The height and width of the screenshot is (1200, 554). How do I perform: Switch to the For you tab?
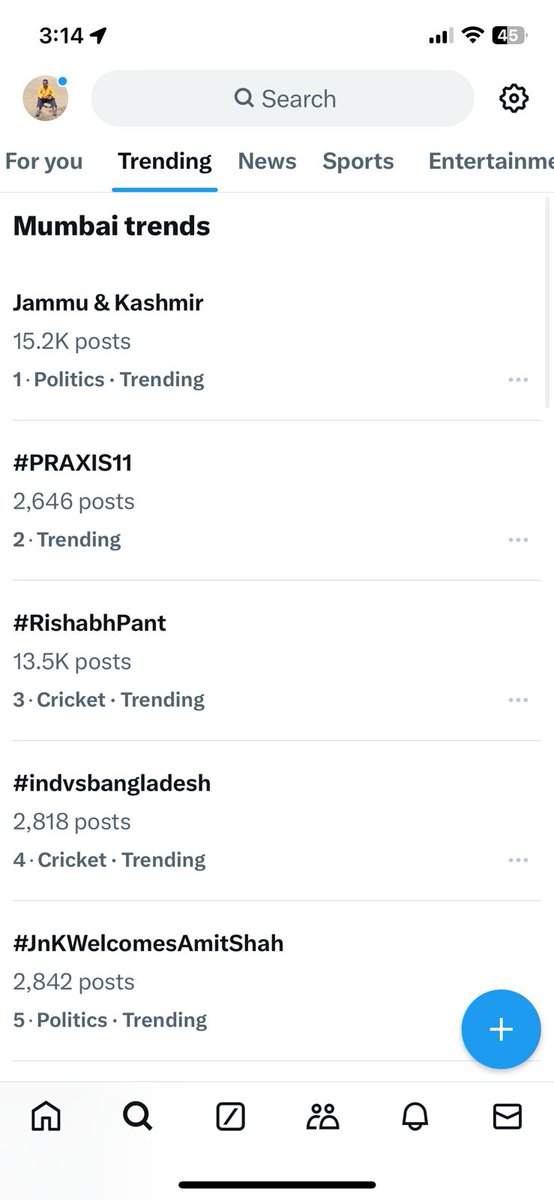[x=43, y=161]
